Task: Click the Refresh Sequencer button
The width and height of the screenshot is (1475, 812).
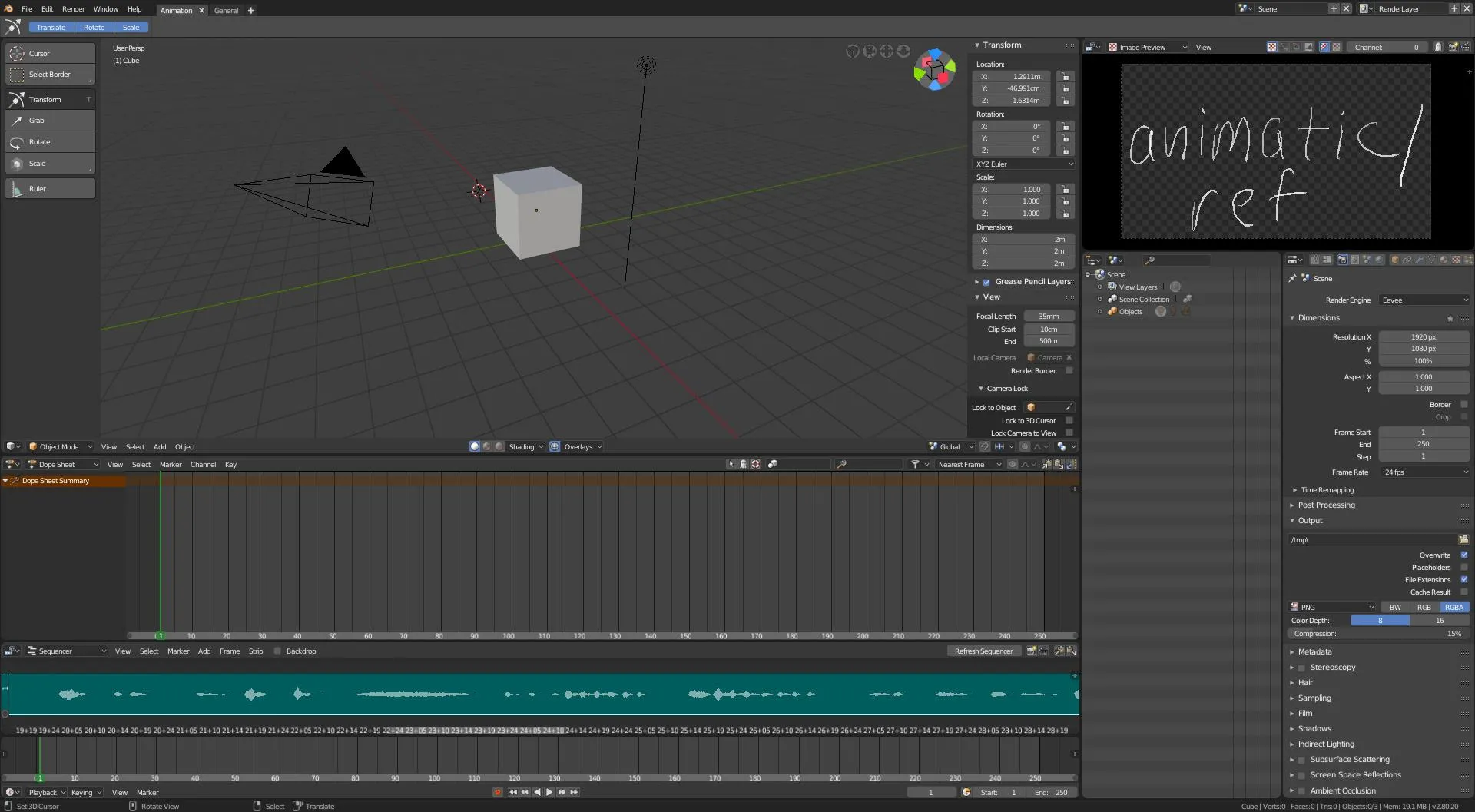Action: tap(983, 651)
